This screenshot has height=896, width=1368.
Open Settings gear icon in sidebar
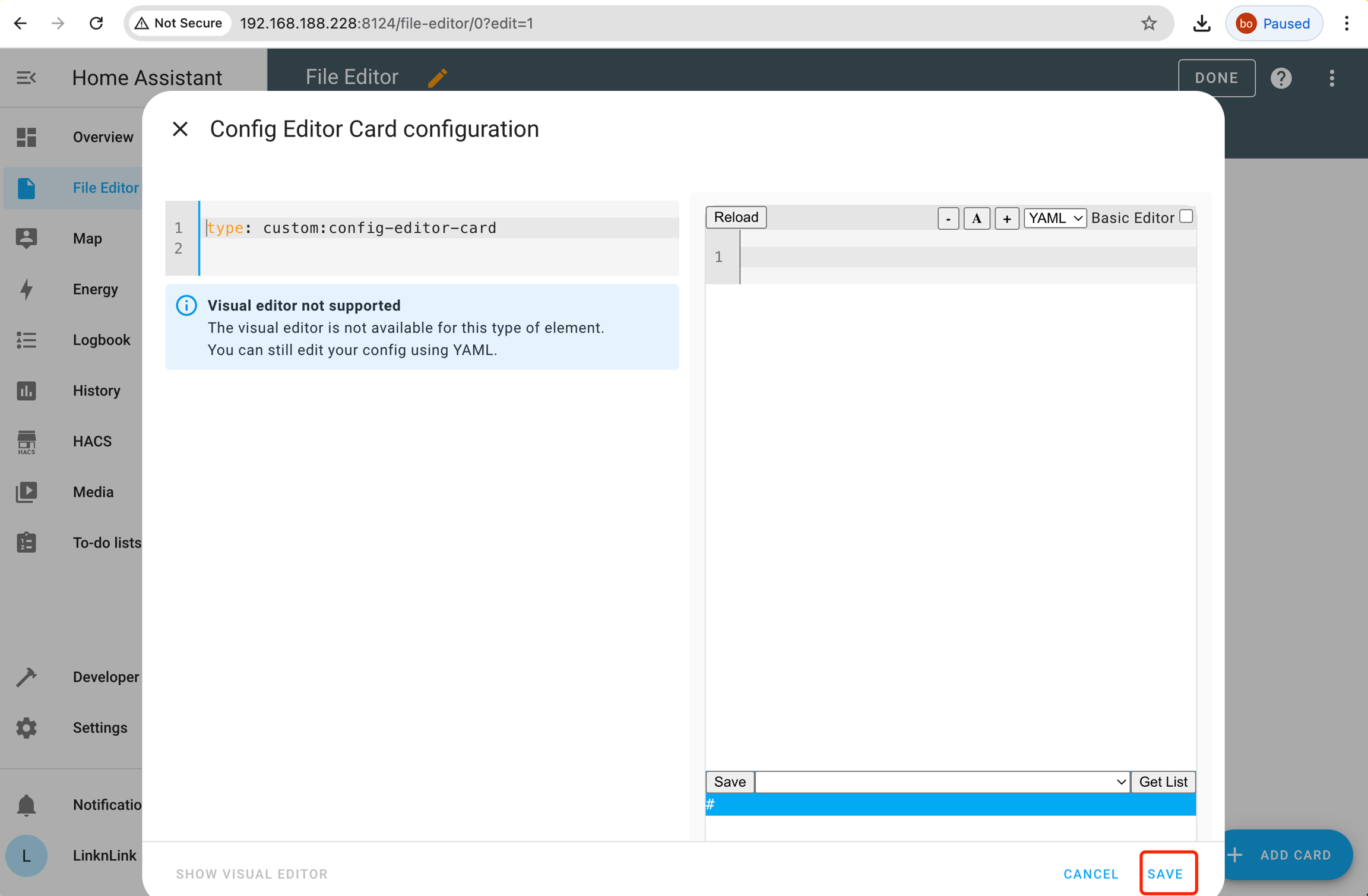(26, 728)
